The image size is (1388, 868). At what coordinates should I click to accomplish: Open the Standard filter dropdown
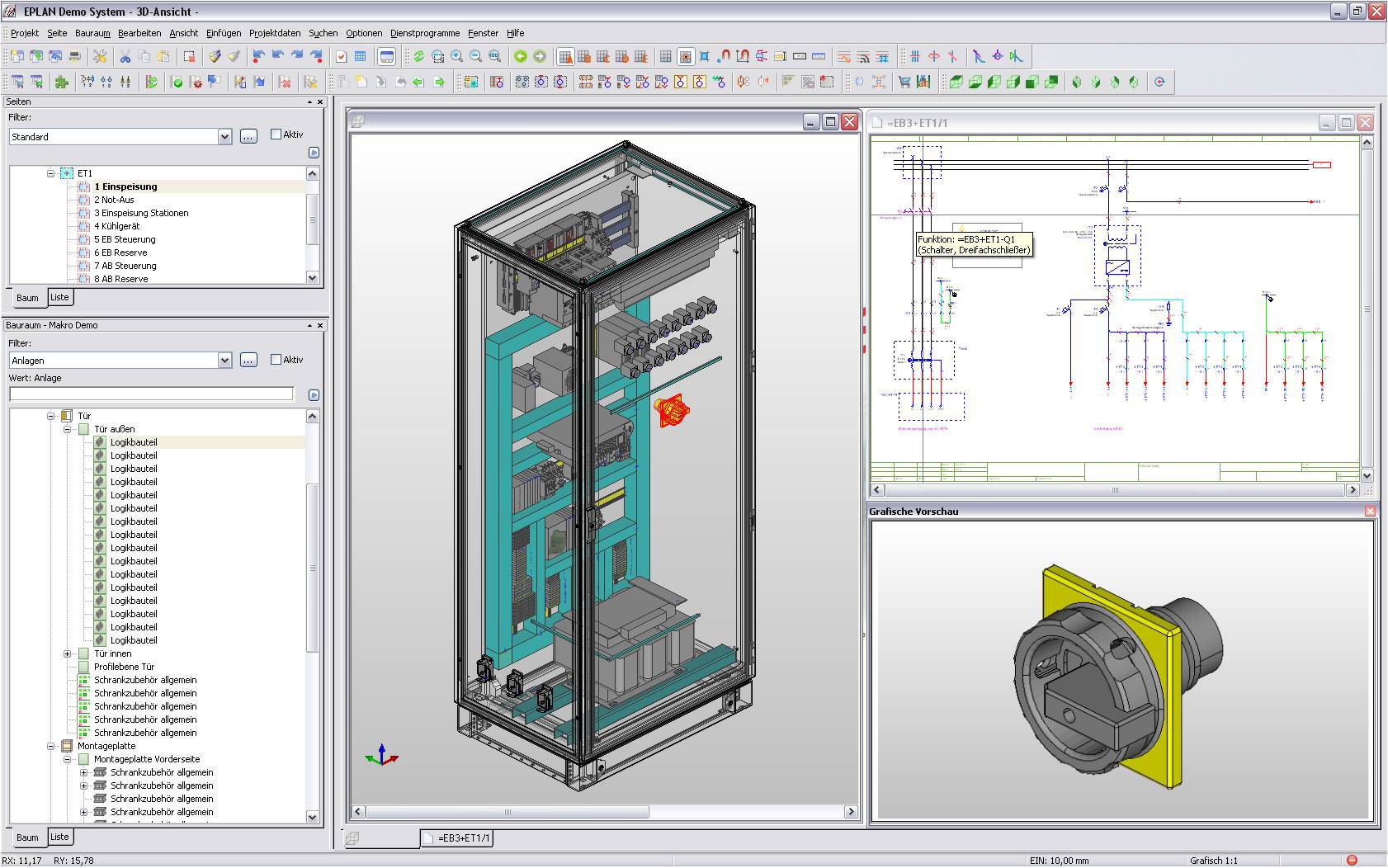(x=224, y=137)
